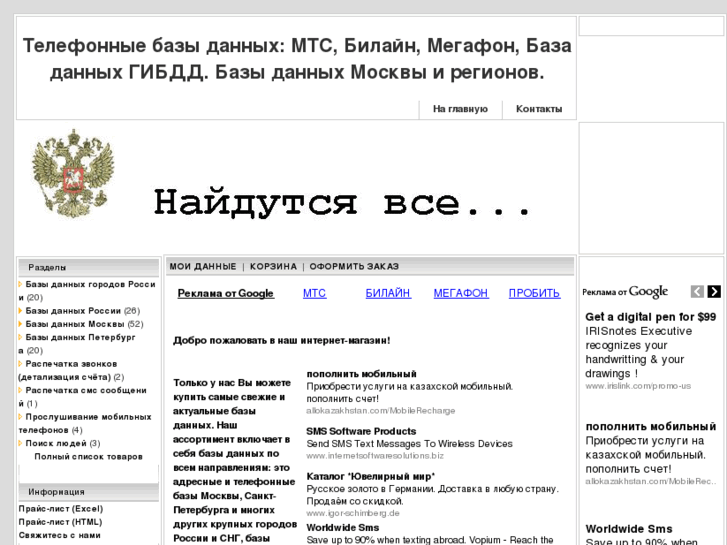Go to previous Google ad arrow
This screenshot has height=545, width=727.
697,291
